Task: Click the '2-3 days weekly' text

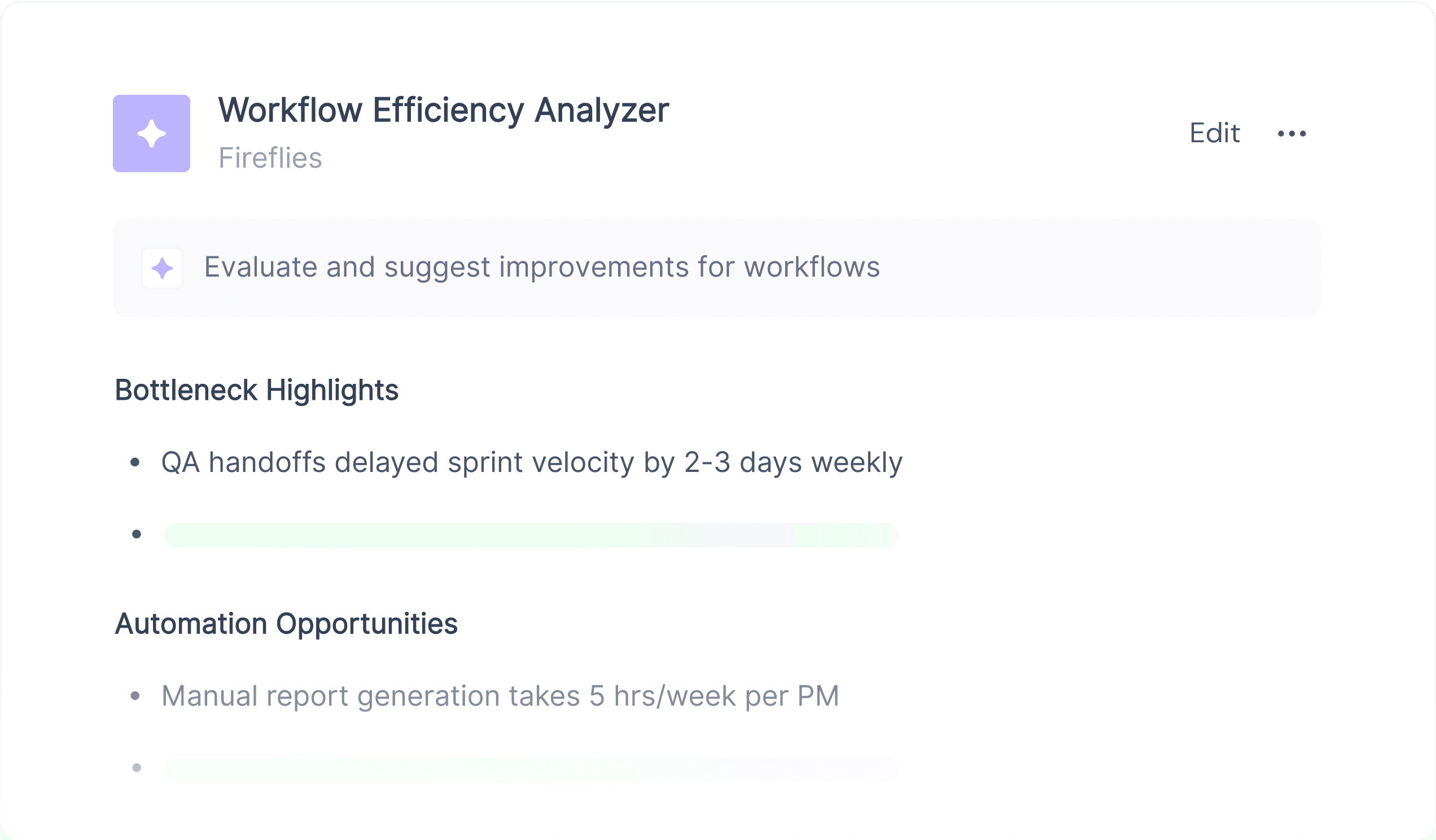Action: point(793,462)
